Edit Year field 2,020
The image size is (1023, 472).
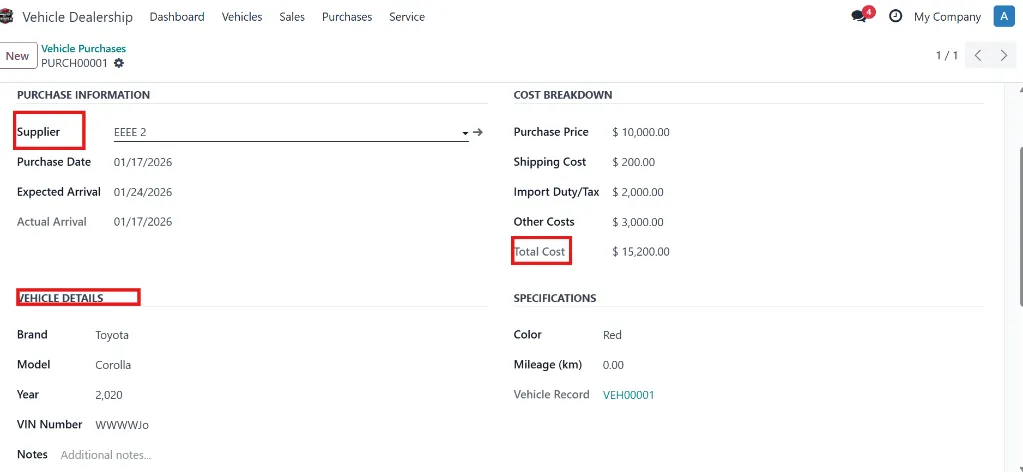(x=109, y=395)
